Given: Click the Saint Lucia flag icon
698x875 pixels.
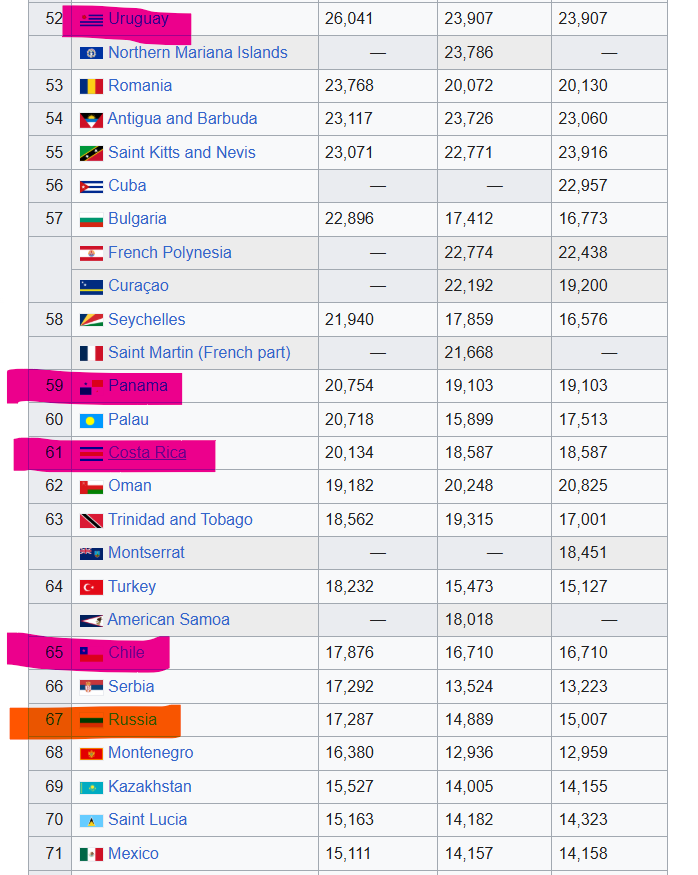Looking at the screenshot, I should click(x=91, y=821).
